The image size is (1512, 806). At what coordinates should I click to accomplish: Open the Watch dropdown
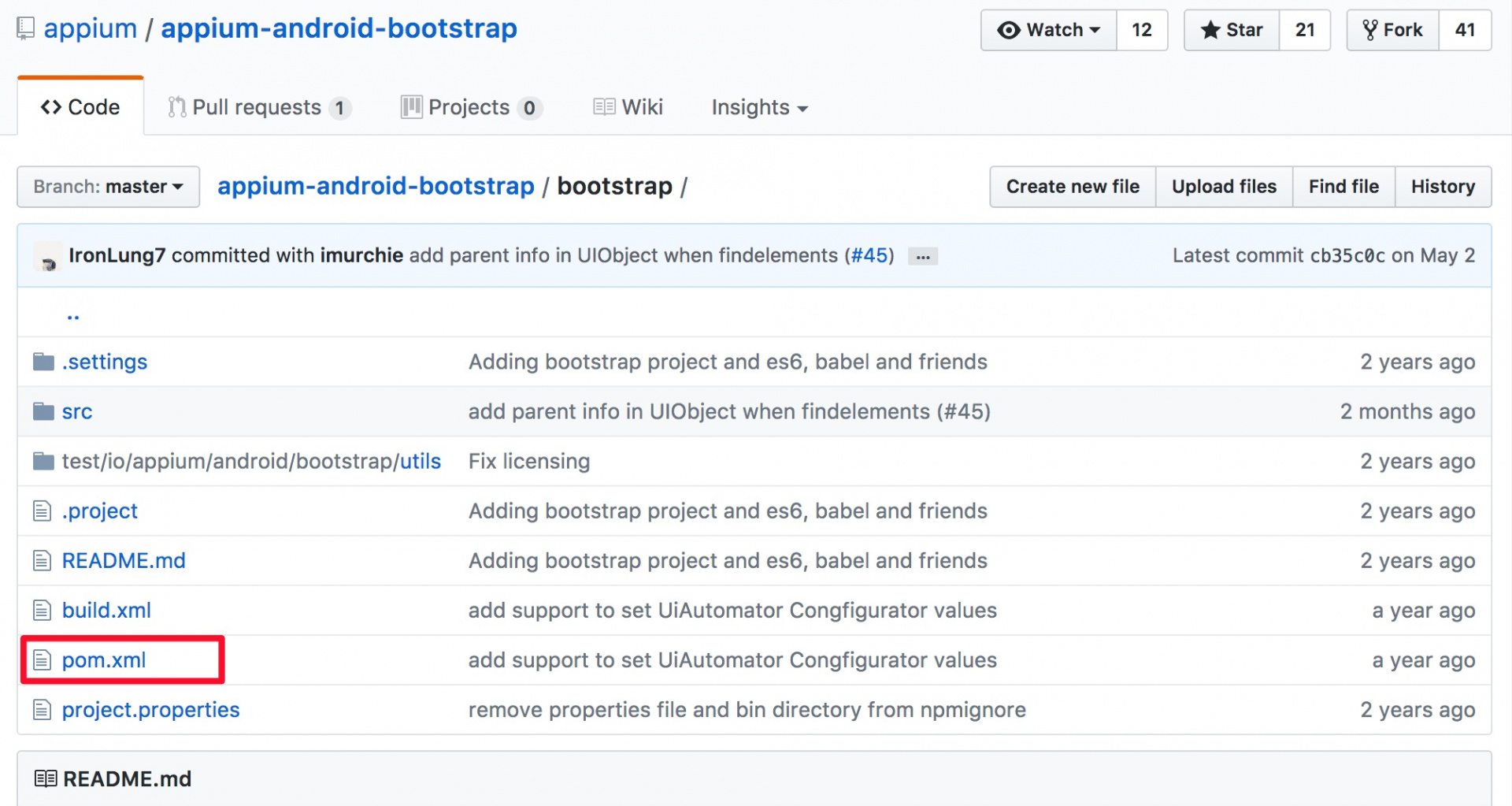(1048, 30)
